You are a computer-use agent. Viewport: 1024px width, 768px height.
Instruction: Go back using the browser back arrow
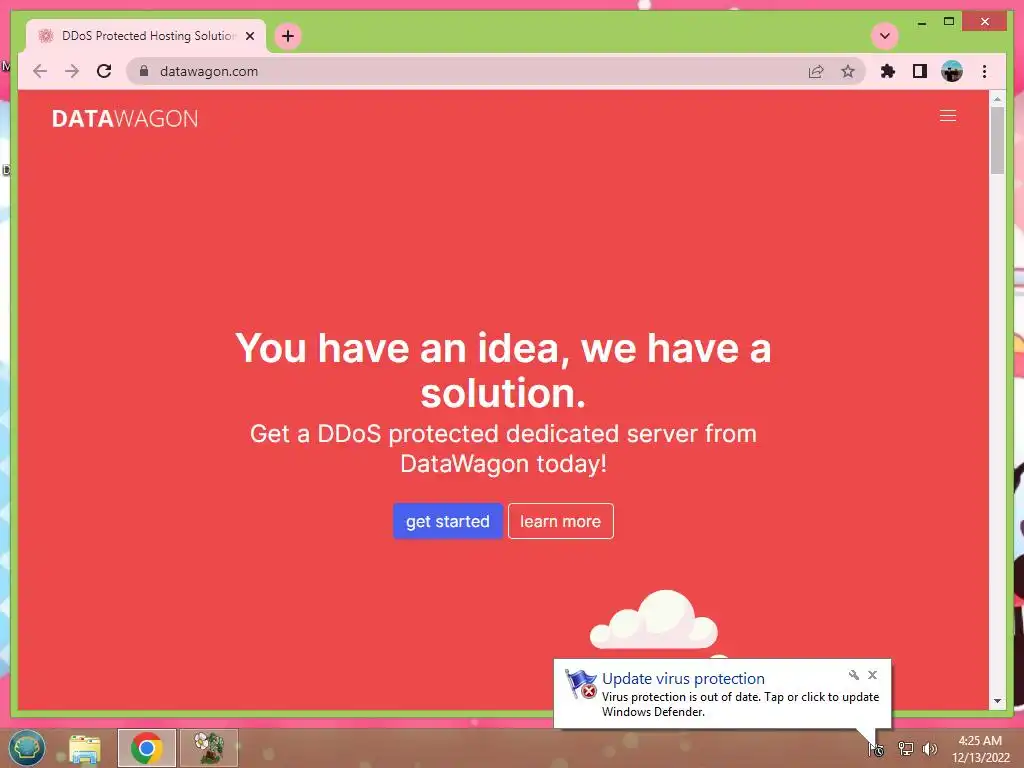[40, 71]
